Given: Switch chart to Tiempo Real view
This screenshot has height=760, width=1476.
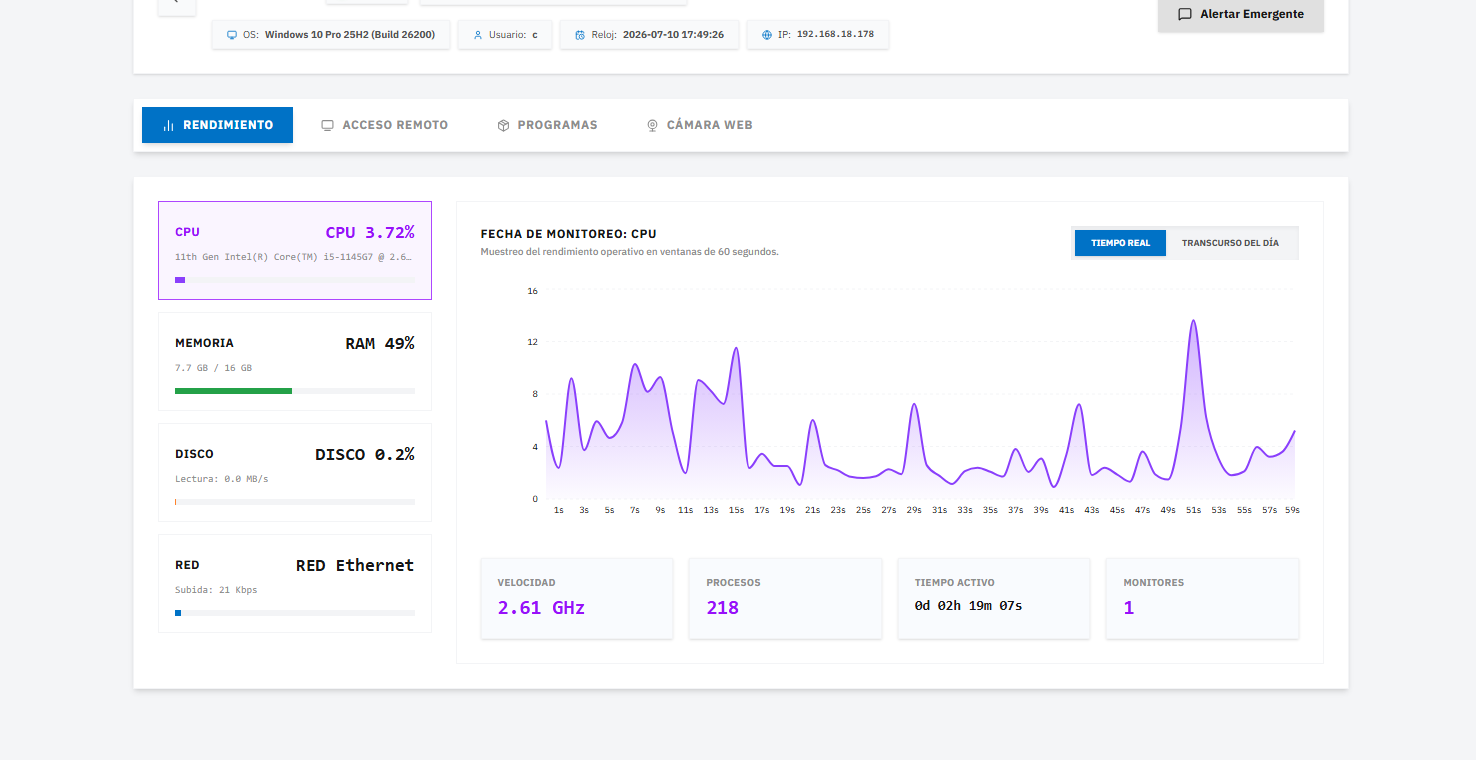Looking at the screenshot, I should pyautogui.click(x=1120, y=243).
